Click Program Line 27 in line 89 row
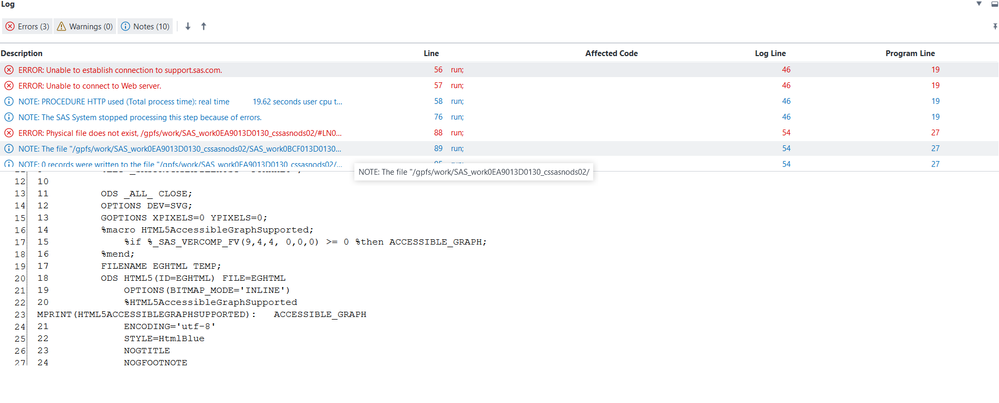Screen dimensions: 999x403 935,148
